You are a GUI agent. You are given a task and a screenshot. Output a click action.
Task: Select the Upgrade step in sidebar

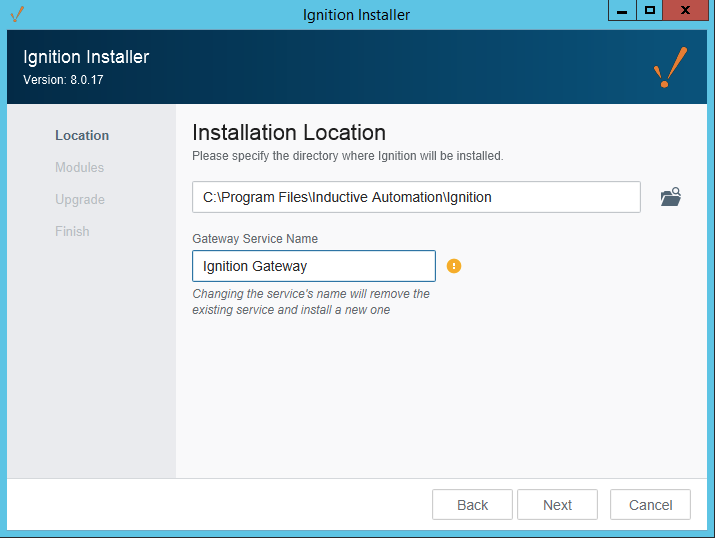(x=80, y=200)
